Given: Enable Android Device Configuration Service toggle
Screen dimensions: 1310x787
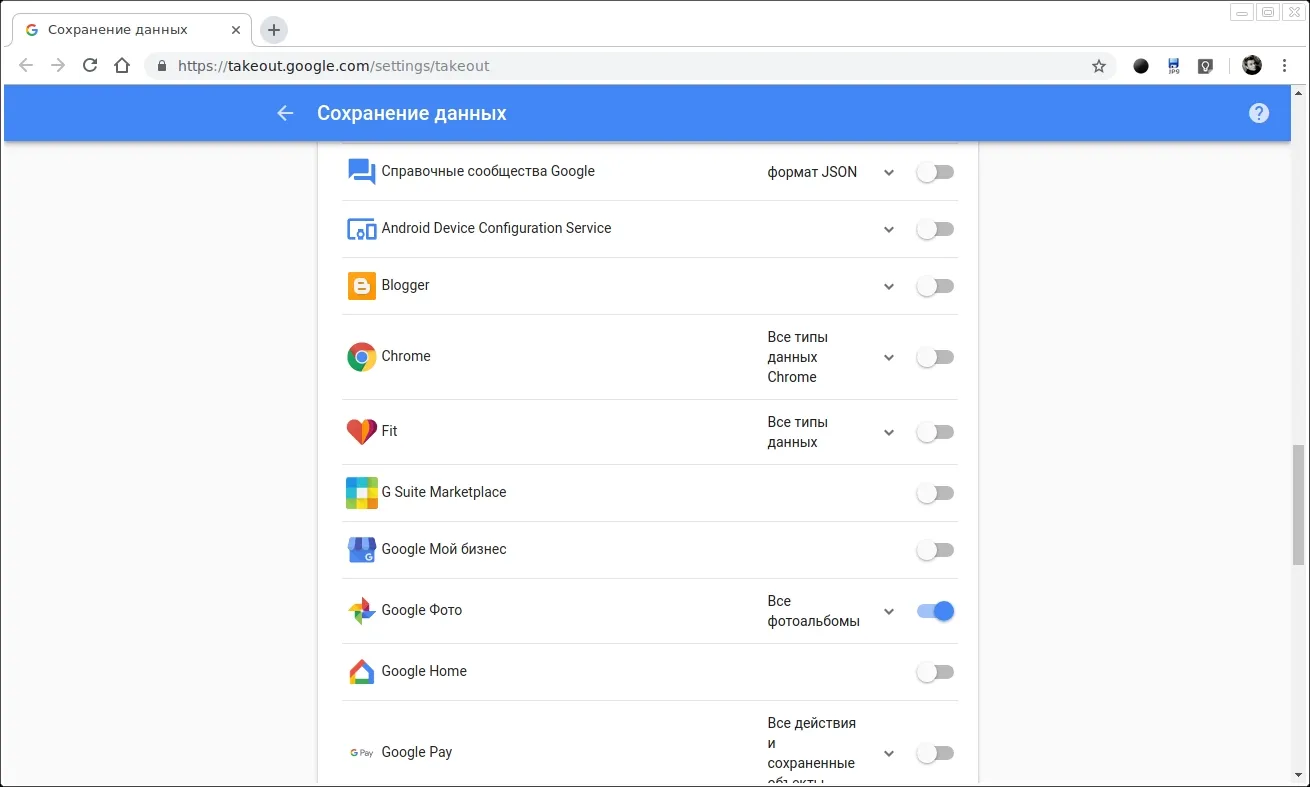Looking at the screenshot, I should click(x=935, y=229).
